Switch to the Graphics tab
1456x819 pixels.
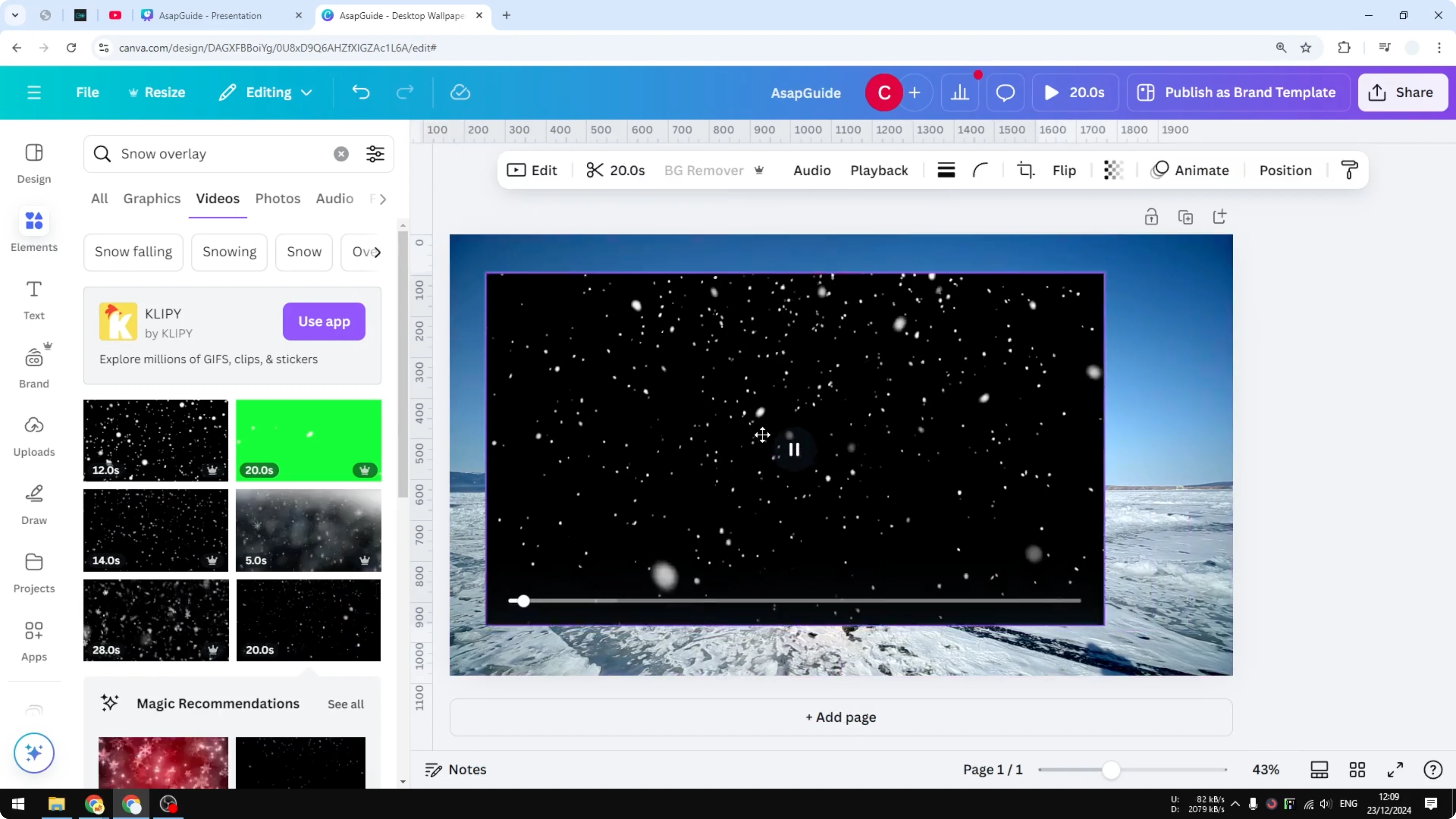152,198
